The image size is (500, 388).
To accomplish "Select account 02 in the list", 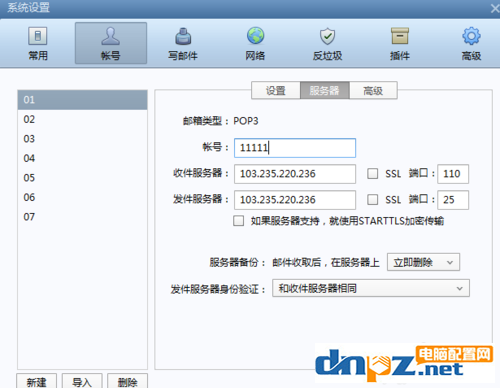I will [82, 119].
